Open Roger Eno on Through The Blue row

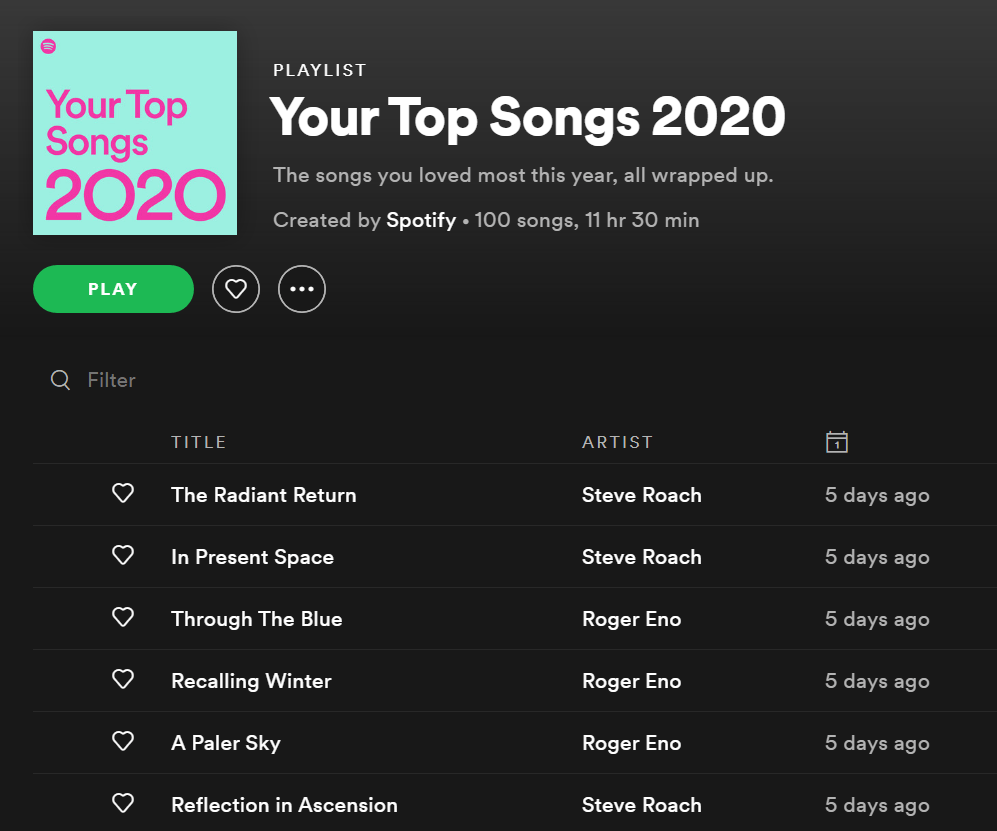[631, 619]
